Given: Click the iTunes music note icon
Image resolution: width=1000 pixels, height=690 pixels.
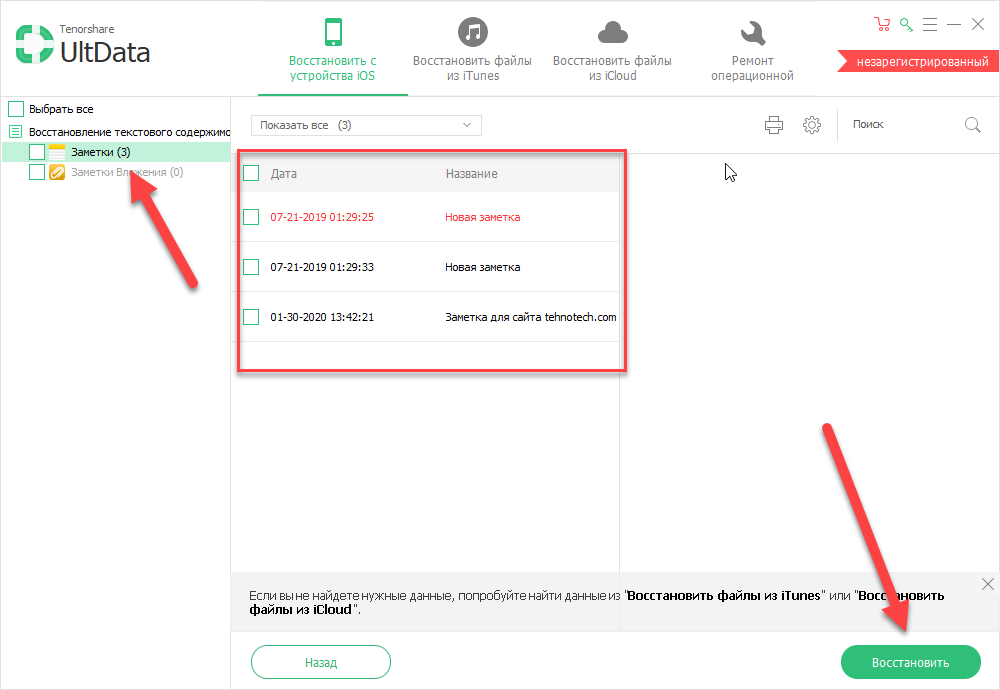Looking at the screenshot, I should coord(473,31).
